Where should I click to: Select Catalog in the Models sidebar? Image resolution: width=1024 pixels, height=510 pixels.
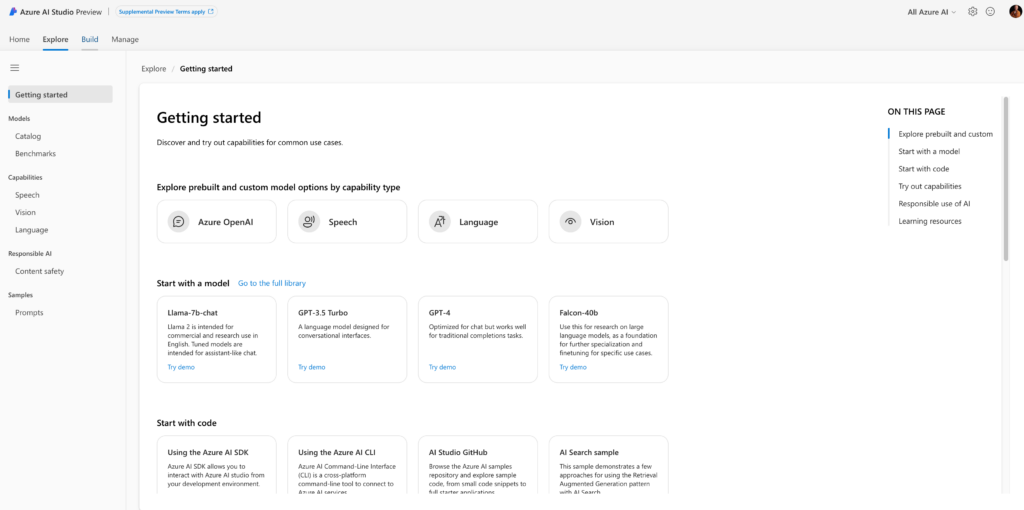coord(28,136)
